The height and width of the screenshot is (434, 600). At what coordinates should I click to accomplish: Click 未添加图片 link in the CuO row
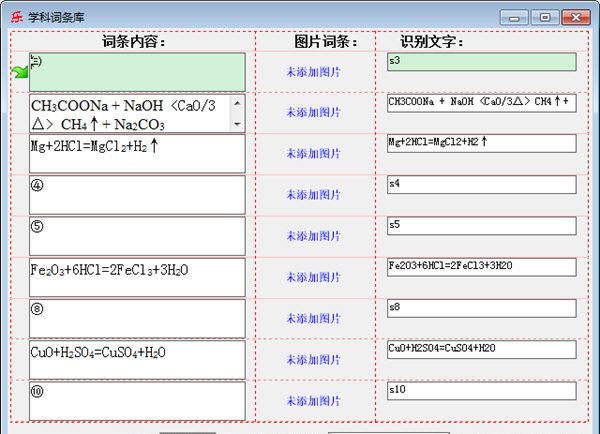313,360
